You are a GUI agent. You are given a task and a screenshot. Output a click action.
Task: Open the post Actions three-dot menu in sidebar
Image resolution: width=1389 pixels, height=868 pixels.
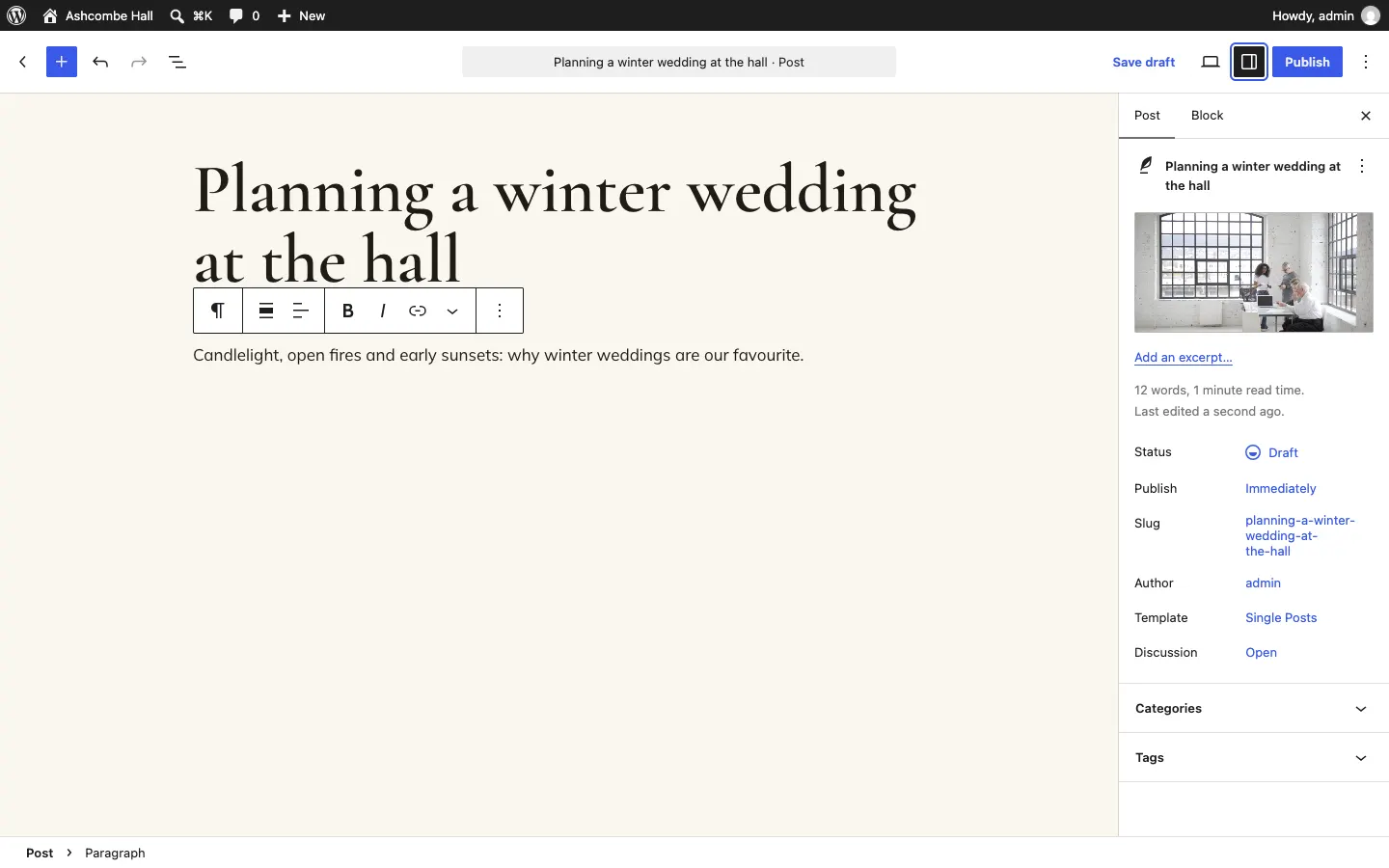click(x=1362, y=166)
